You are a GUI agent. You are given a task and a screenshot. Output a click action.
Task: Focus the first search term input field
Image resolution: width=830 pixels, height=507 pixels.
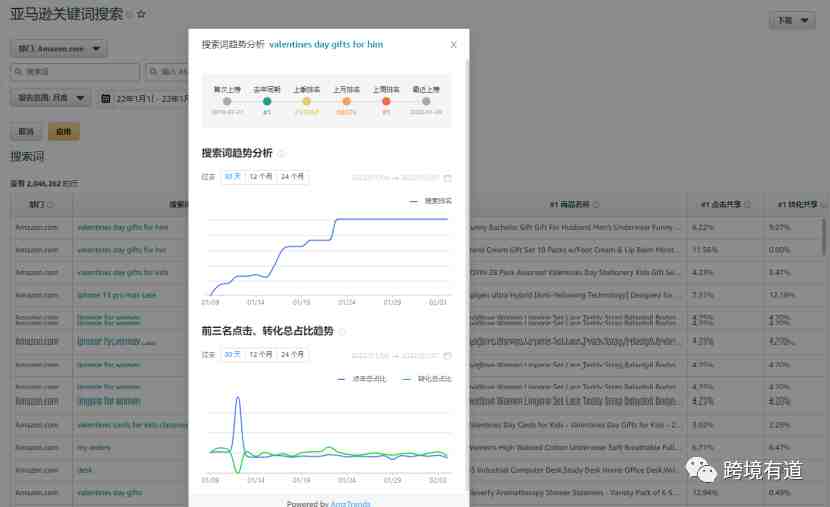(x=75, y=71)
